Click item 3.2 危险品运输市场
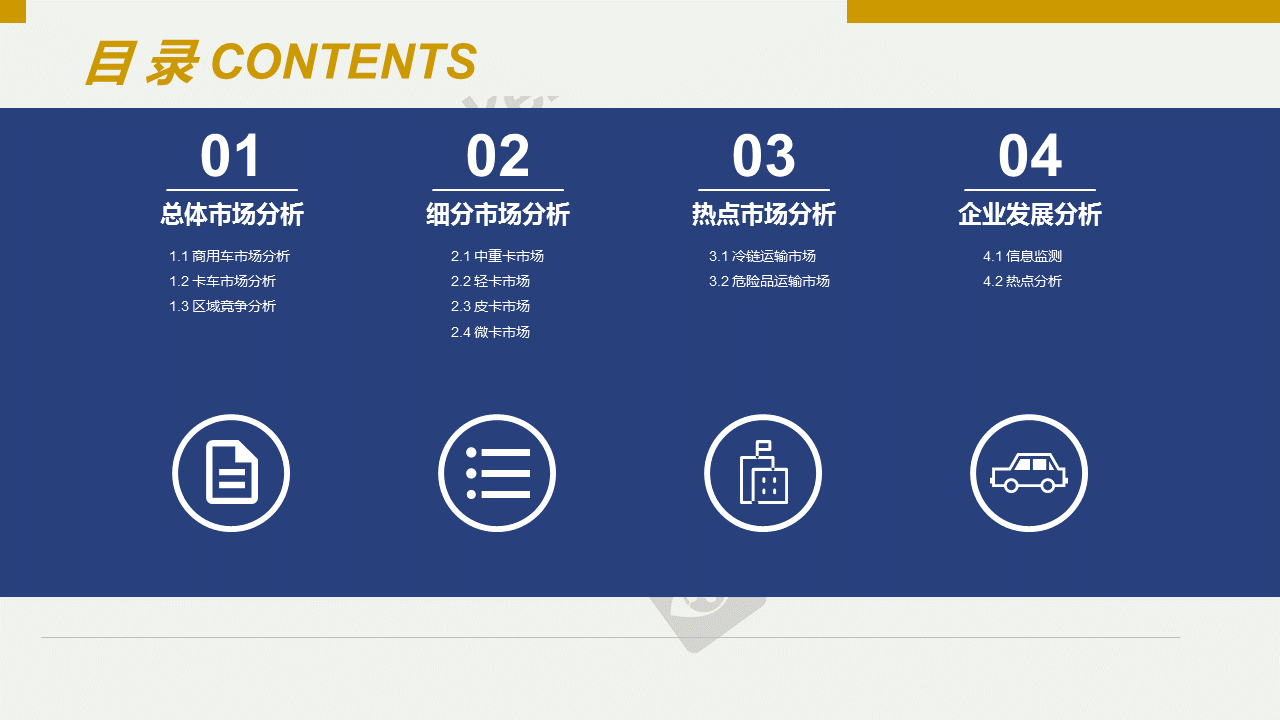 click(x=769, y=281)
